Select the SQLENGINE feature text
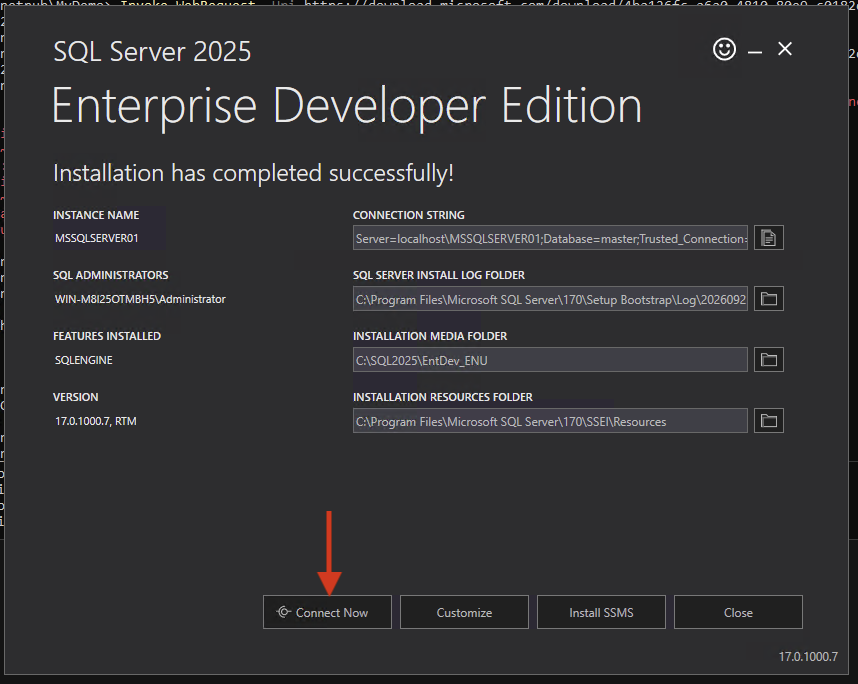 tap(84, 360)
